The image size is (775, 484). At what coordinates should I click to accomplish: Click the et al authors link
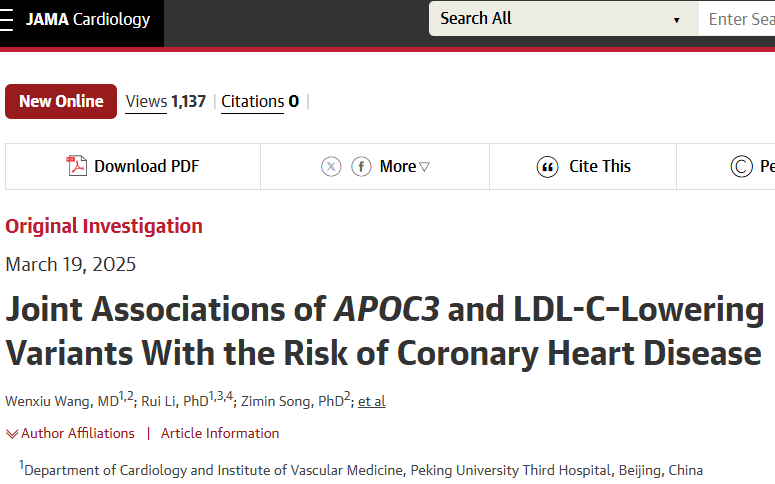tap(372, 401)
